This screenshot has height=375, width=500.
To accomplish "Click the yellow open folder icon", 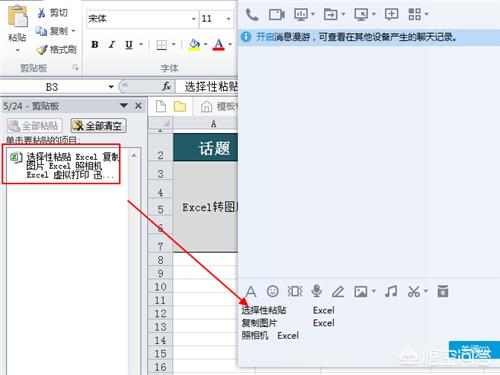I will pos(180,107).
